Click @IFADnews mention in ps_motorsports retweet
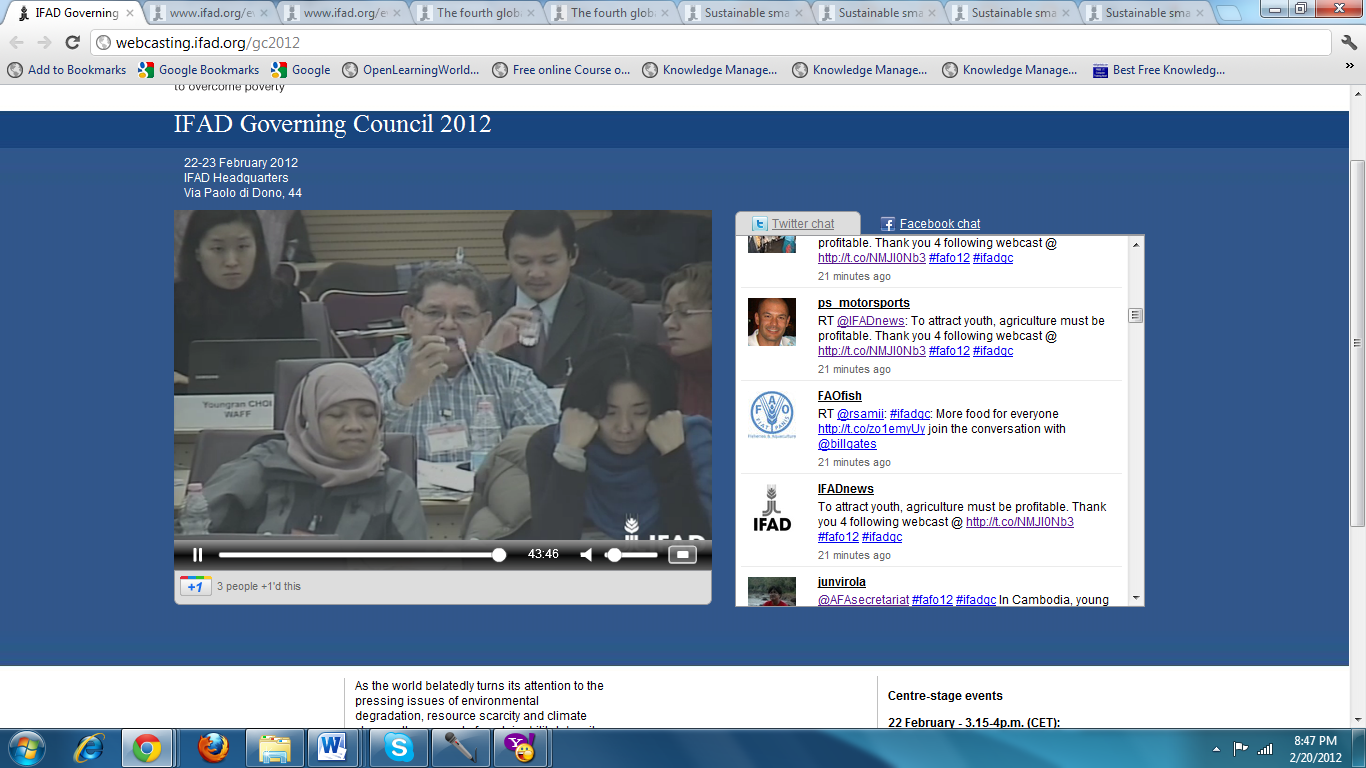This screenshot has height=768, width=1366. point(871,321)
